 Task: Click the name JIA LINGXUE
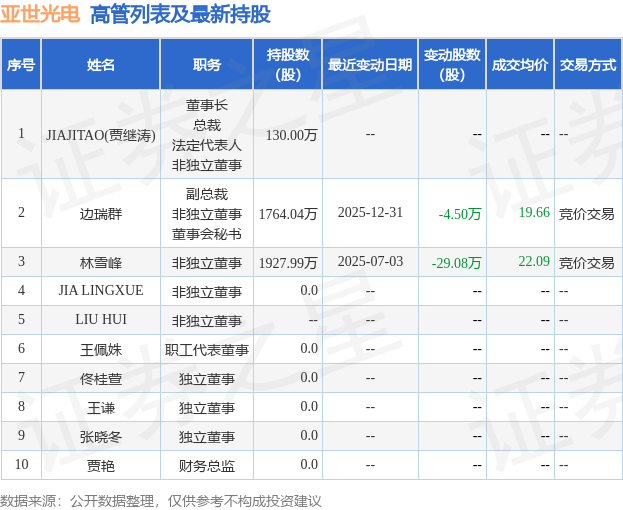point(101,290)
